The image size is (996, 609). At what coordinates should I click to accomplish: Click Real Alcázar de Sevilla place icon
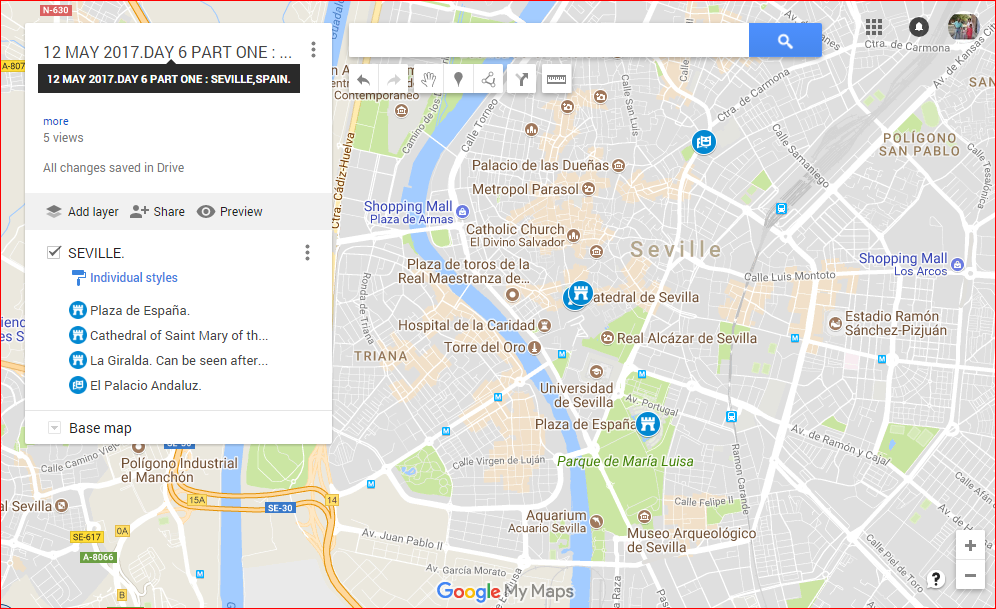607,338
